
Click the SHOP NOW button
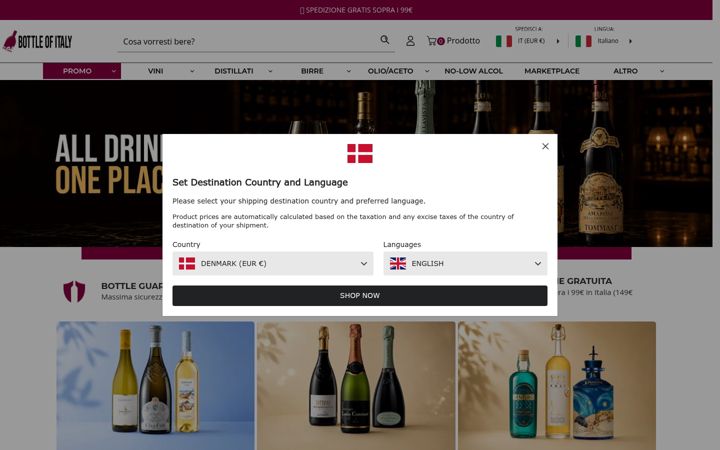click(x=360, y=296)
